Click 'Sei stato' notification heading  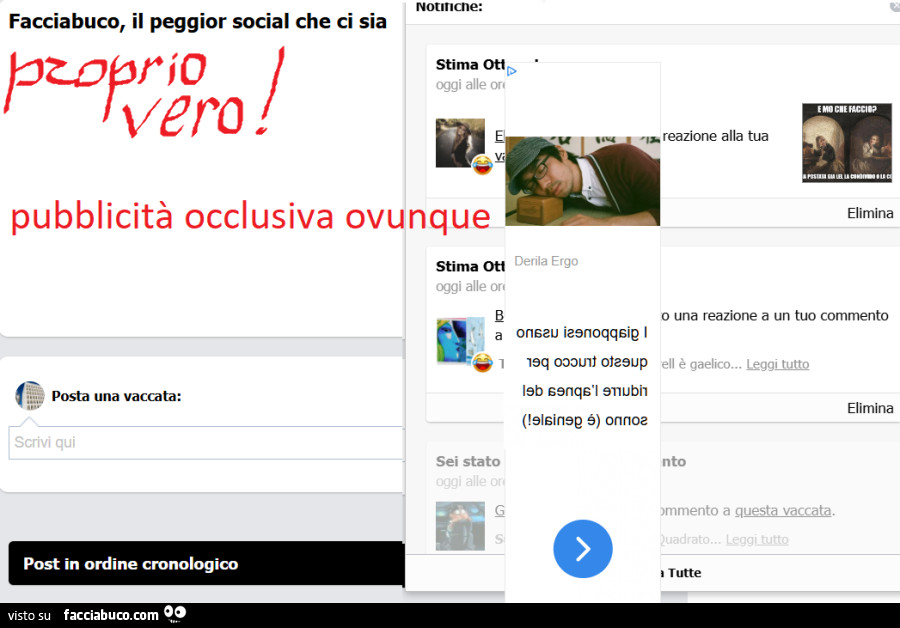click(x=468, y=462)
